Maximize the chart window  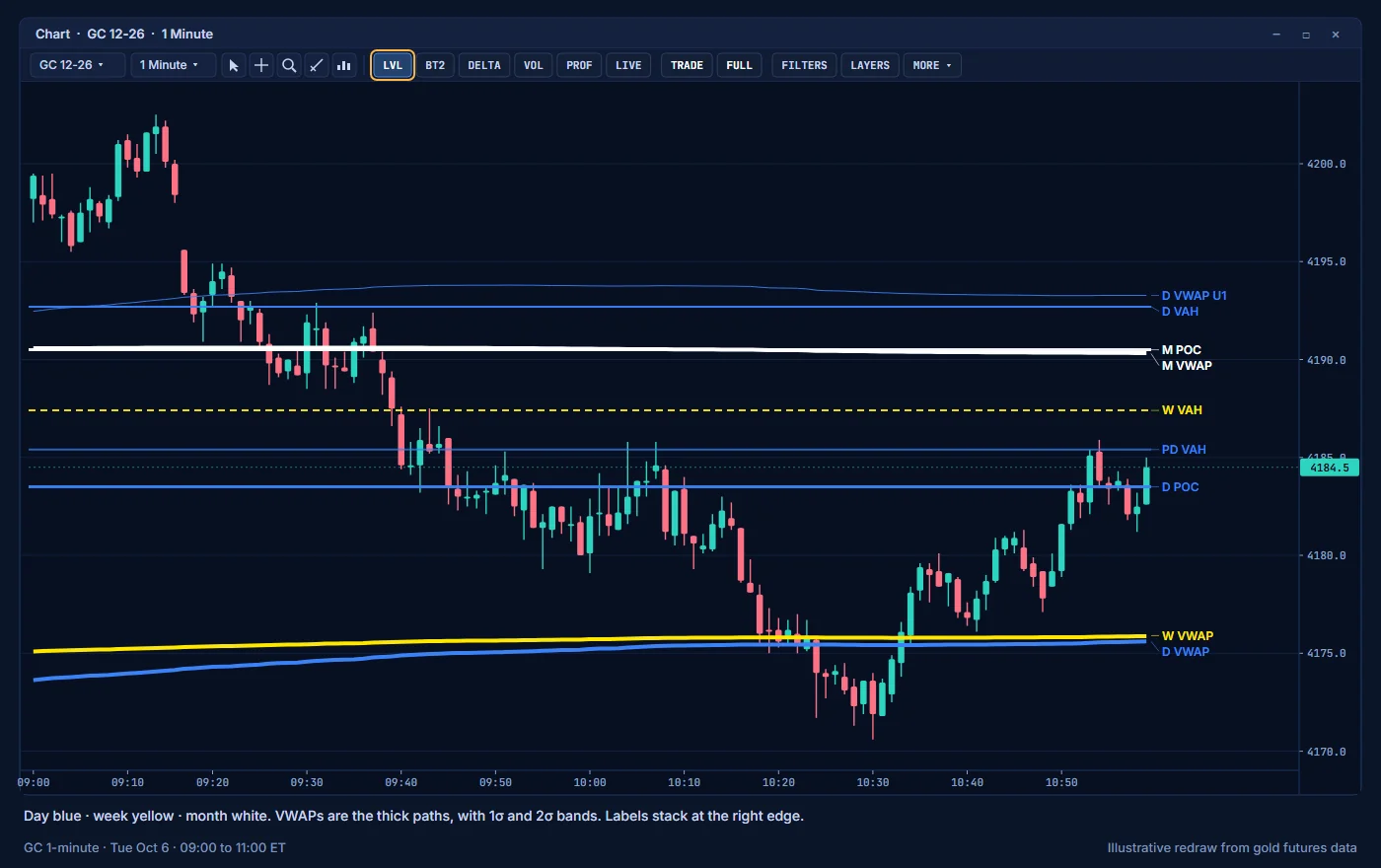pyautogui.click(x=1306, y=35)
